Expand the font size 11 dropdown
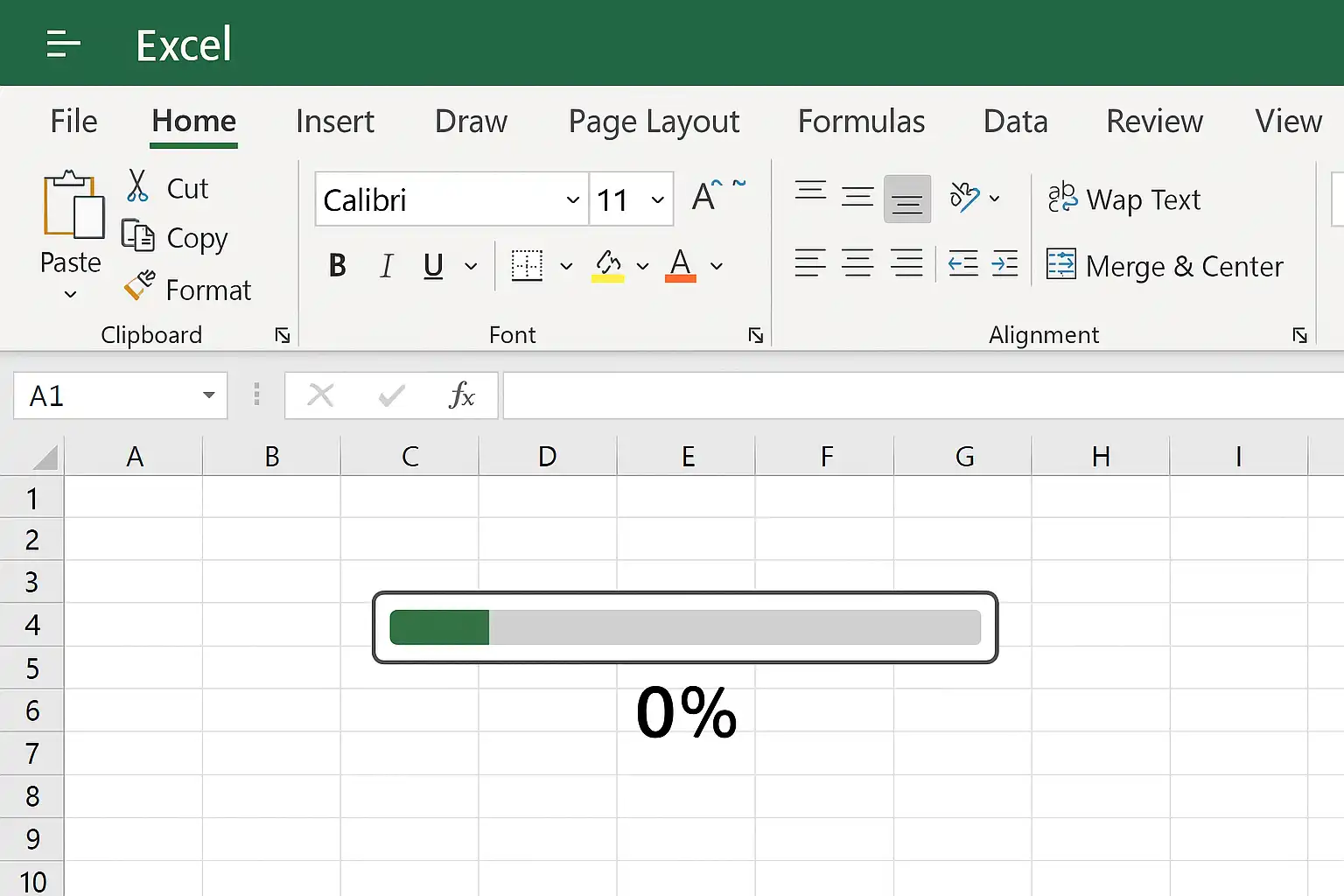The height and width of the screenshot is (896, 1344). click(x=657, y=199)
